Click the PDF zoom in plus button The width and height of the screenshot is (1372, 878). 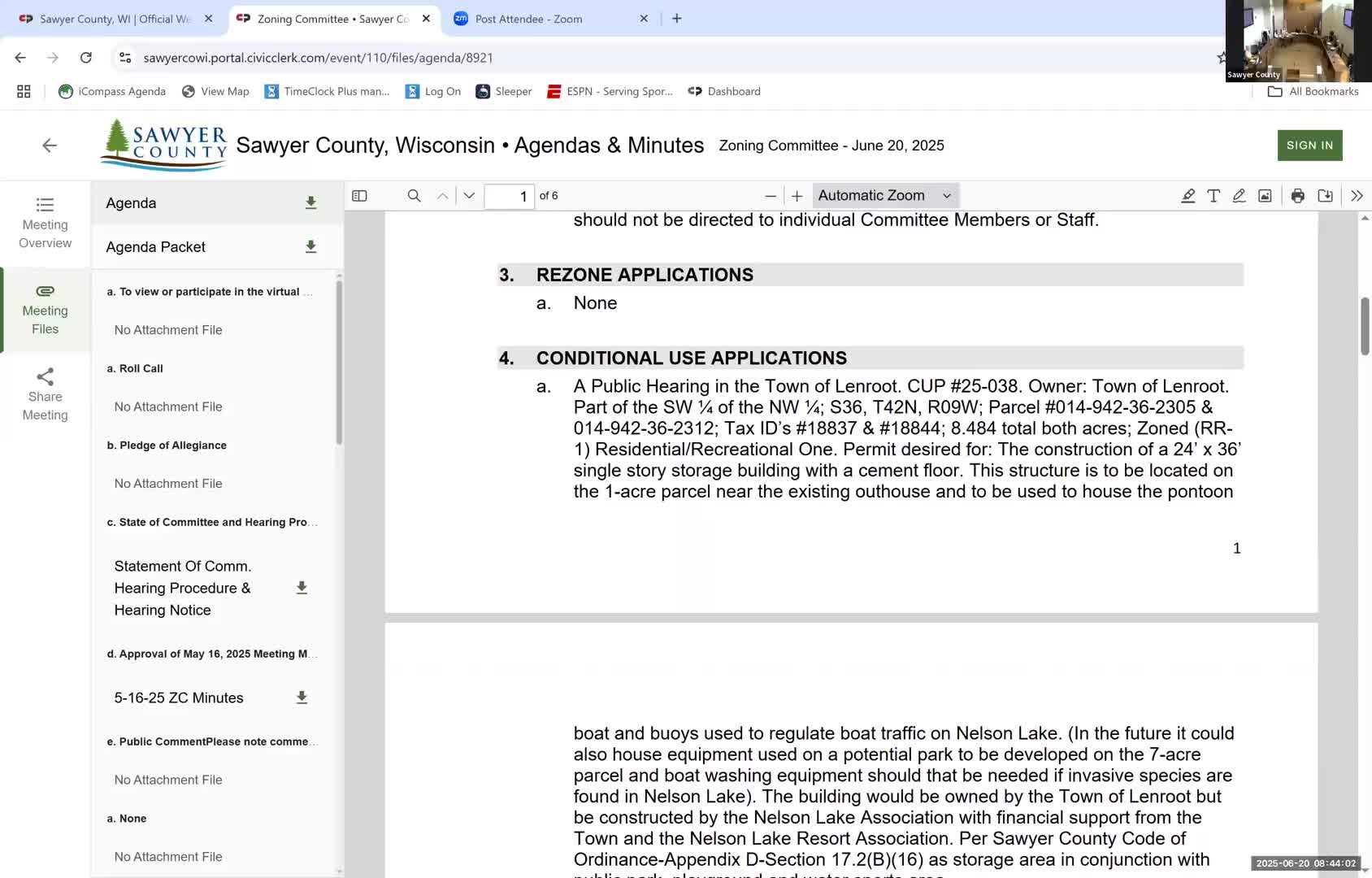pyautogui.click(x=797, y=196)
